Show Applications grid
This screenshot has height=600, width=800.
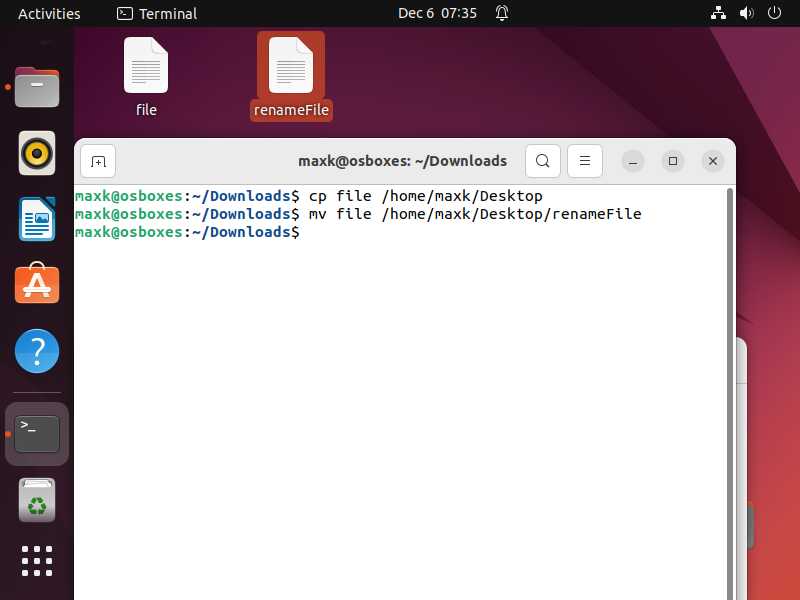[x=37, y=561]
